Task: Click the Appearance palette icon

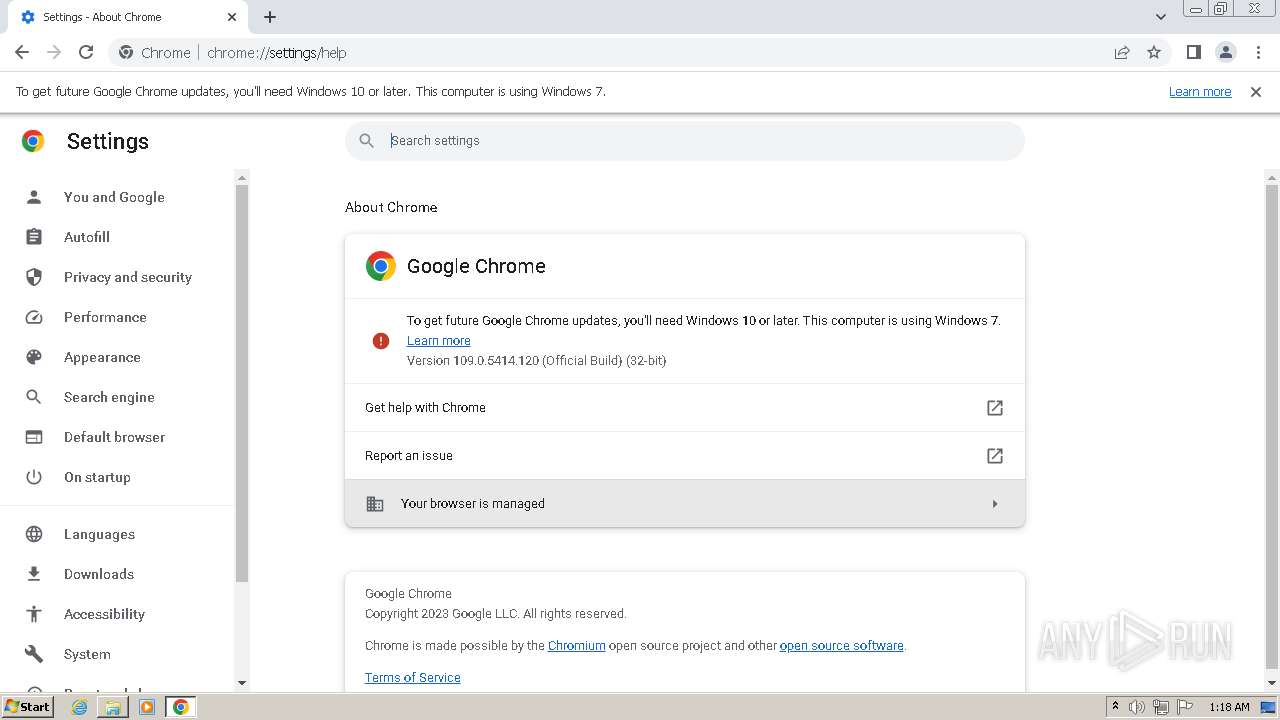Action: [34, 357]
